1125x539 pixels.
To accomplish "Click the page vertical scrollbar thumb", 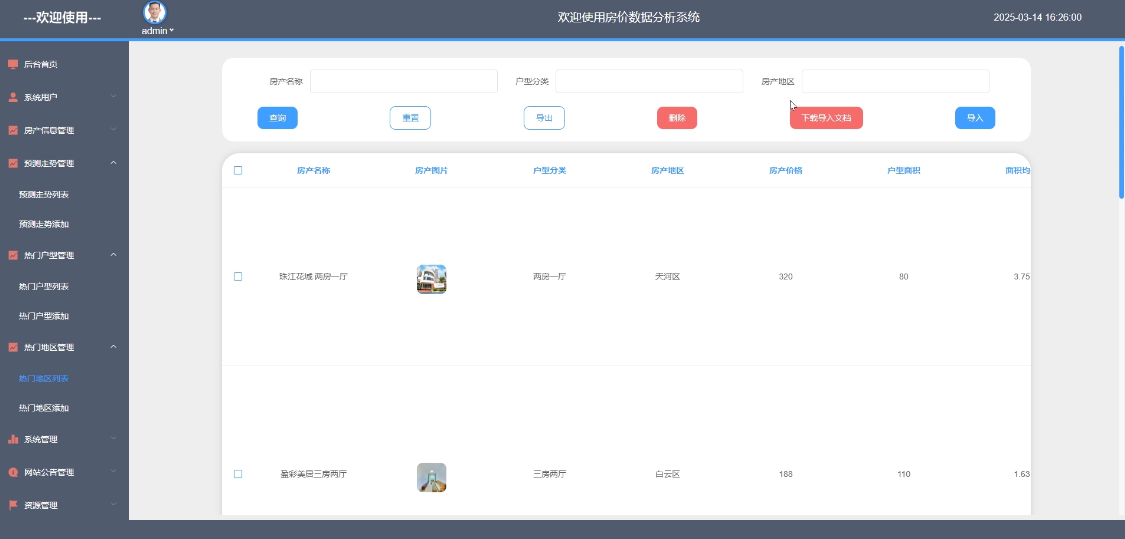I will 1121,122.
